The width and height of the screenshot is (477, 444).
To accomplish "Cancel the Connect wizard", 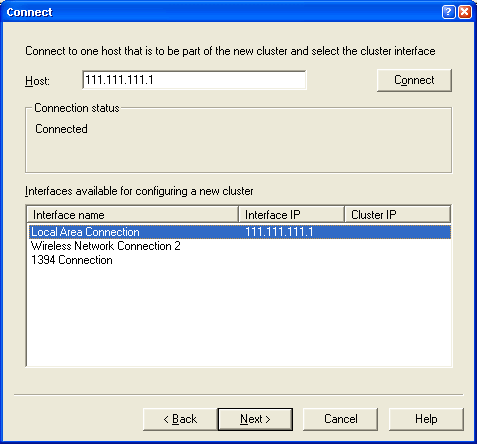I will [341, 419].
